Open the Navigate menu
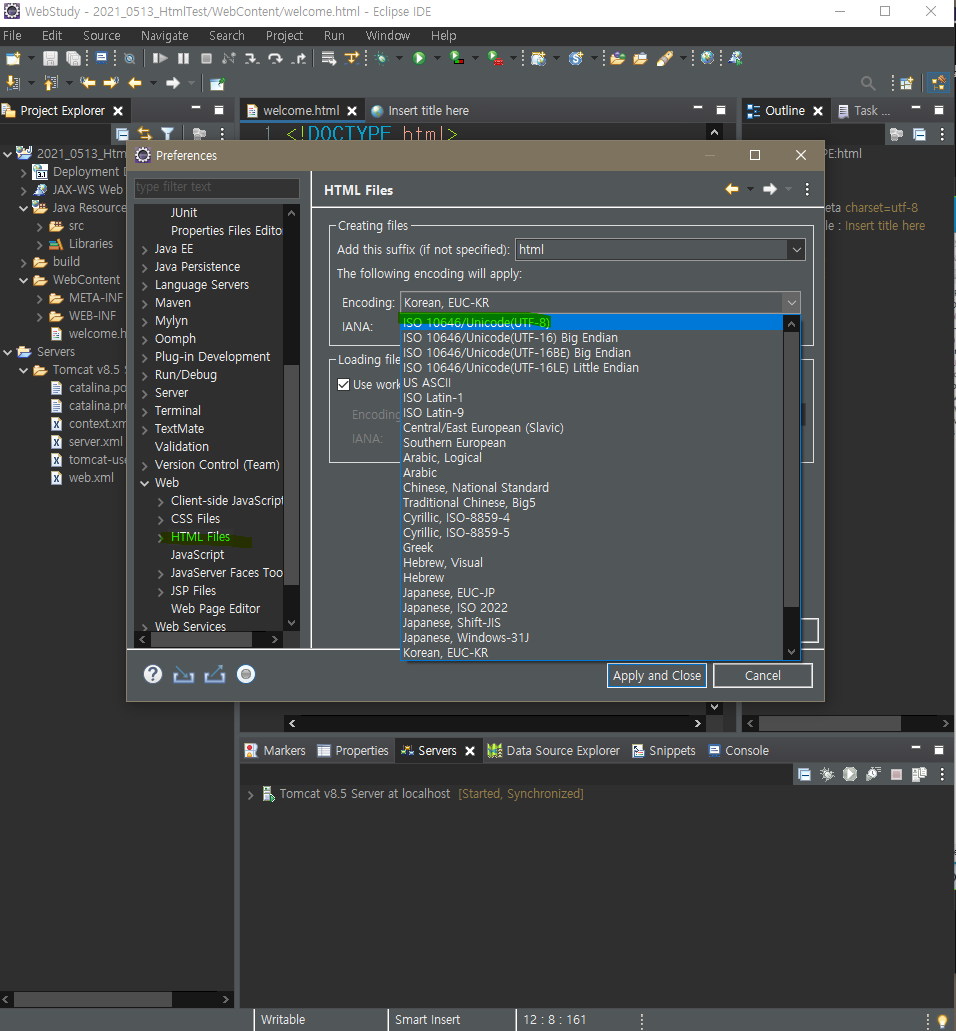 coord(164,36)
